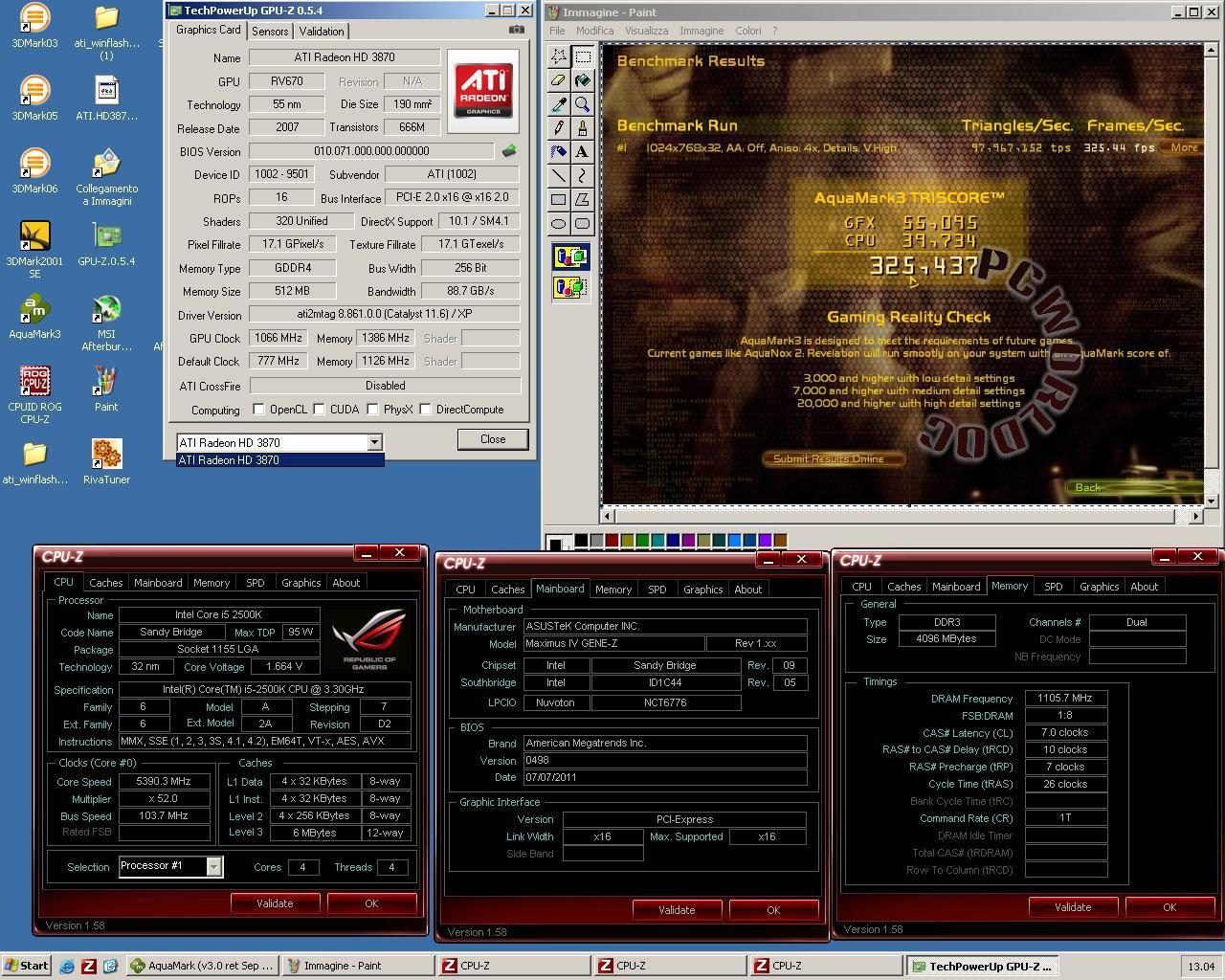
Task: Click OK in the Memory CPU-Z window
Action: [1169, 907]
